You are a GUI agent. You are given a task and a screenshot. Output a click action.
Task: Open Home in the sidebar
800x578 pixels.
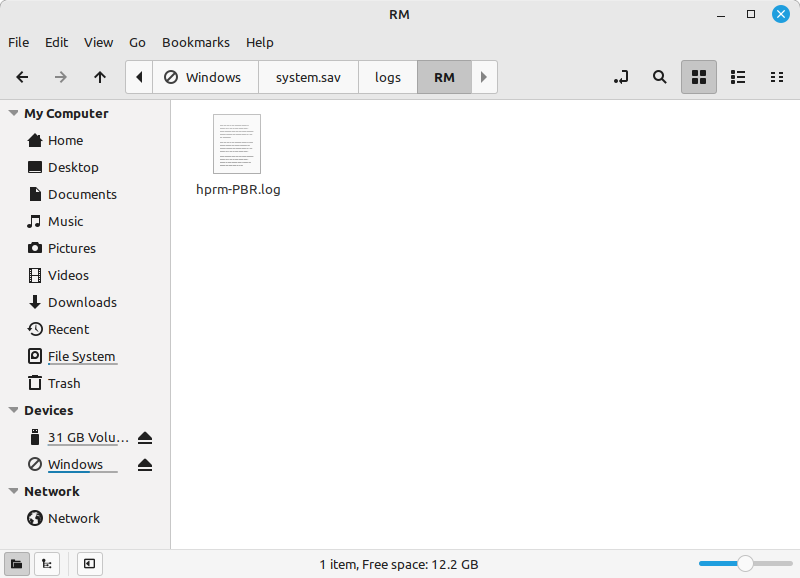coord(65,140)
